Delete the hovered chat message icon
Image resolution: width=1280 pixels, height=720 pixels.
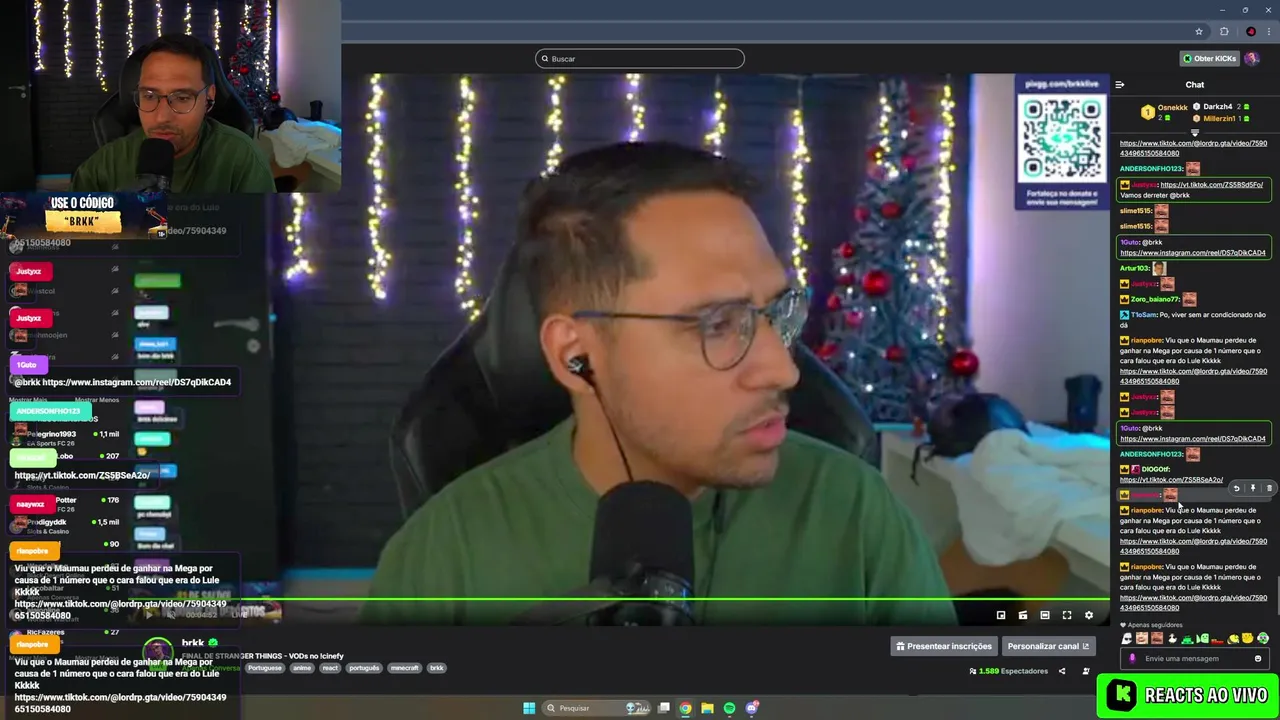click(1269, 488)
